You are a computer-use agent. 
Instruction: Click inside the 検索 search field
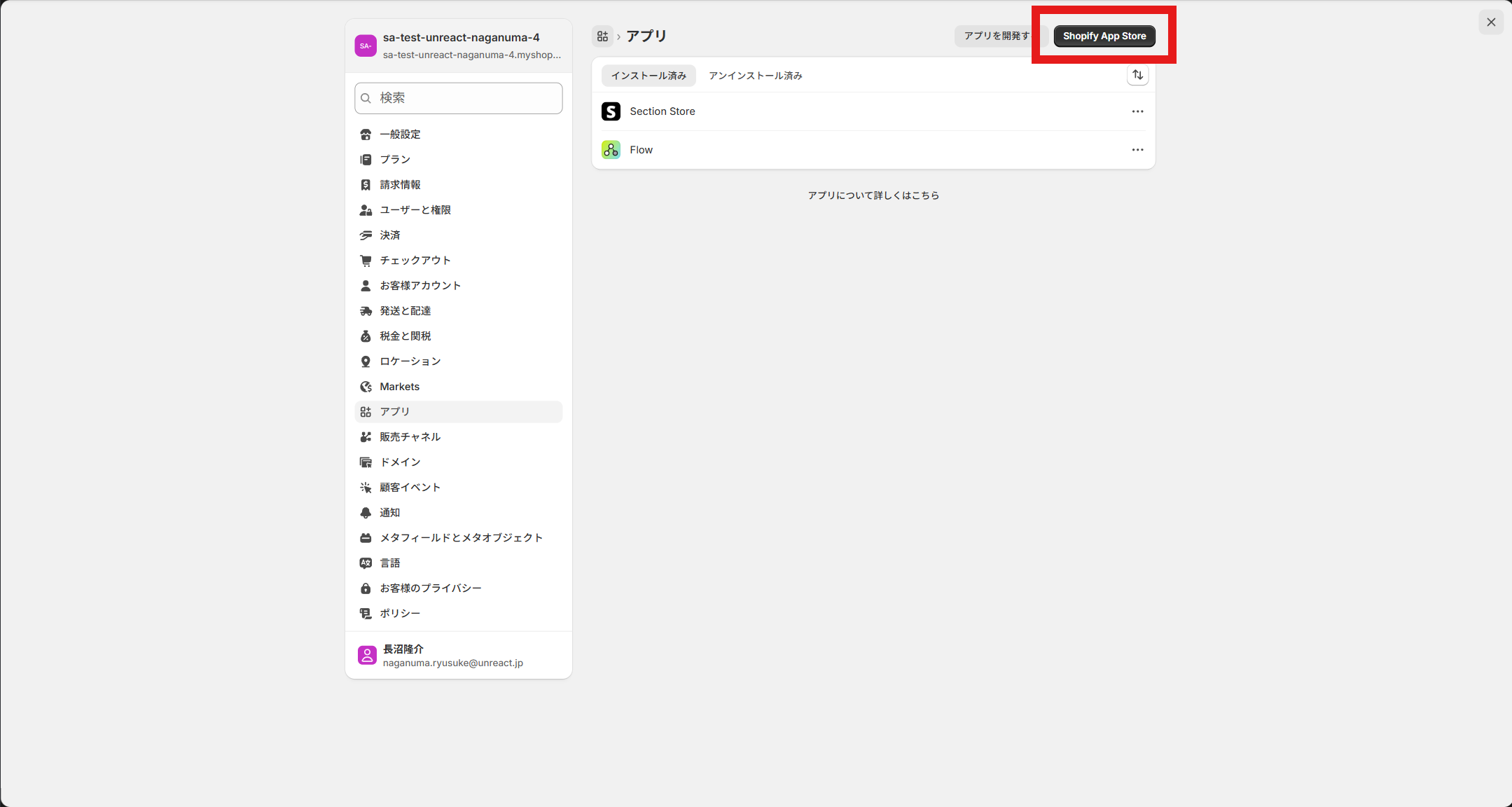point(458,98)
